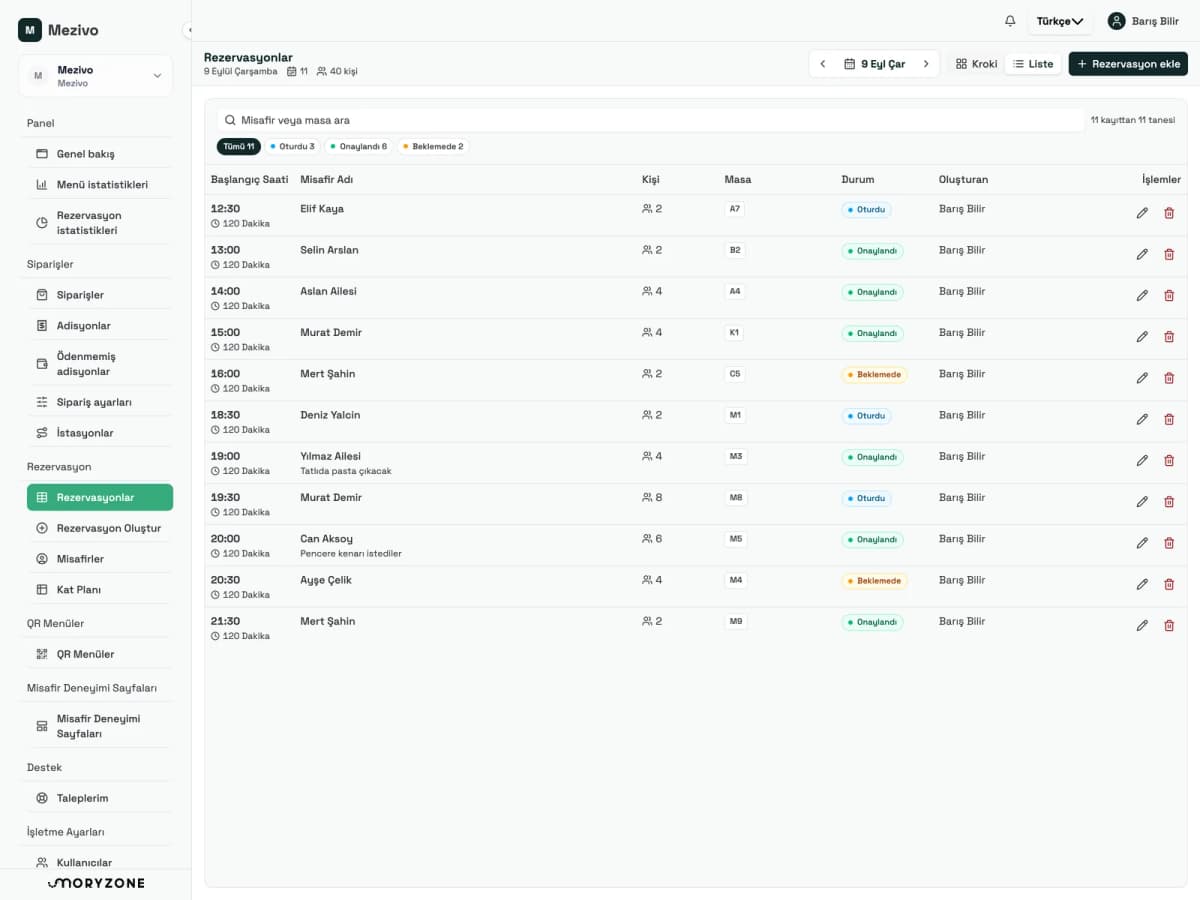Delete Deniz Yalcin's reservation
This screenshot has height=900, width=1200.
1169,419
